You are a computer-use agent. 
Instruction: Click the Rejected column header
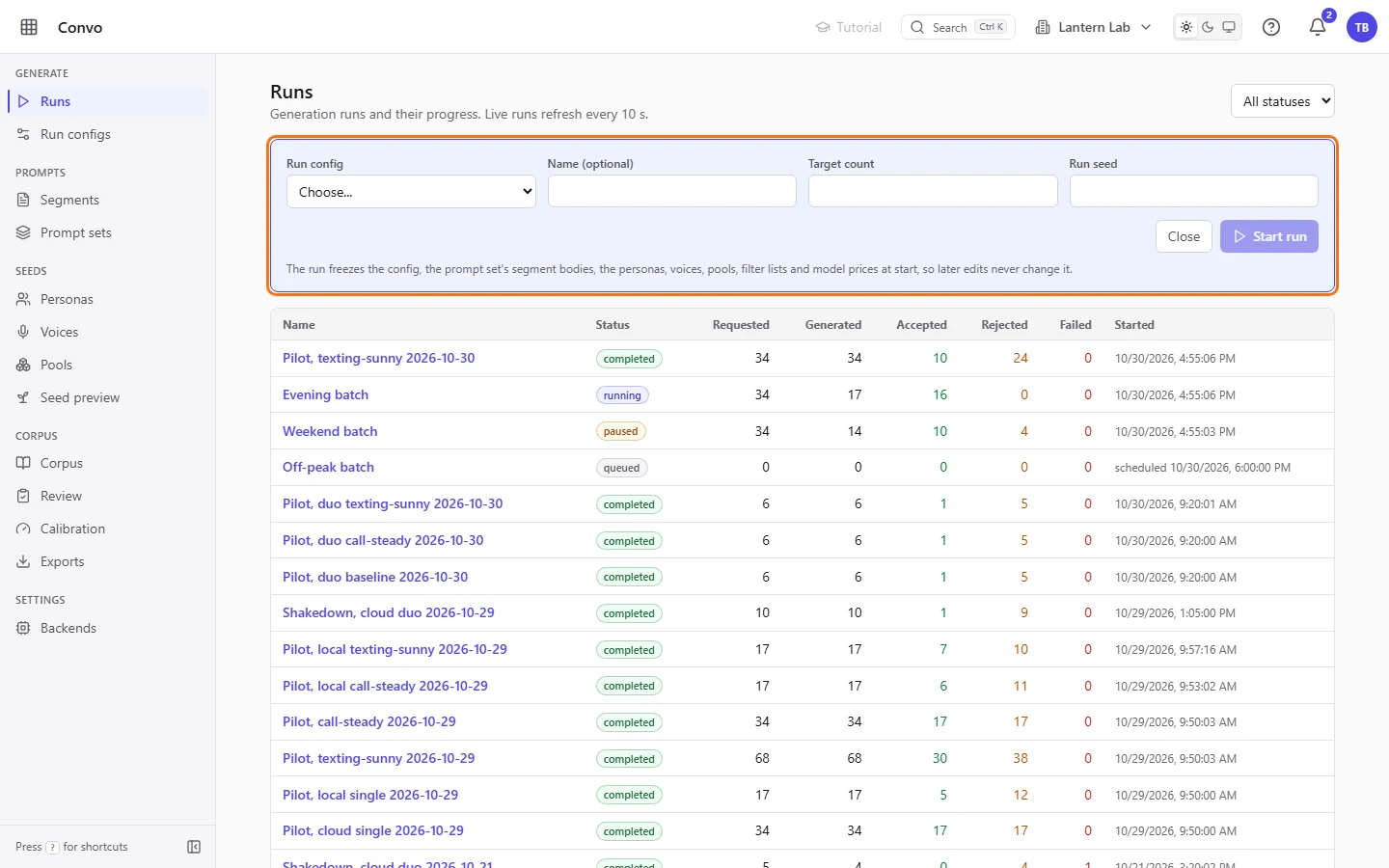click(x=1004, y=325)
